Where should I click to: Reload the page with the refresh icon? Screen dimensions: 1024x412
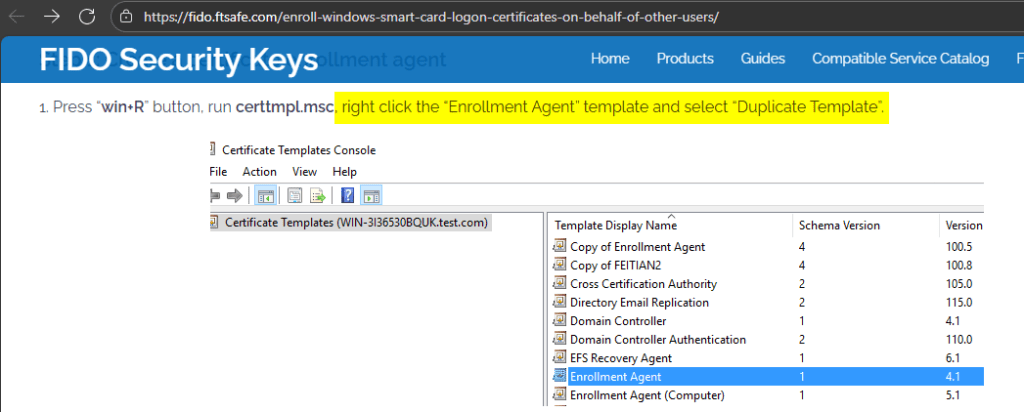pos(87,17)
